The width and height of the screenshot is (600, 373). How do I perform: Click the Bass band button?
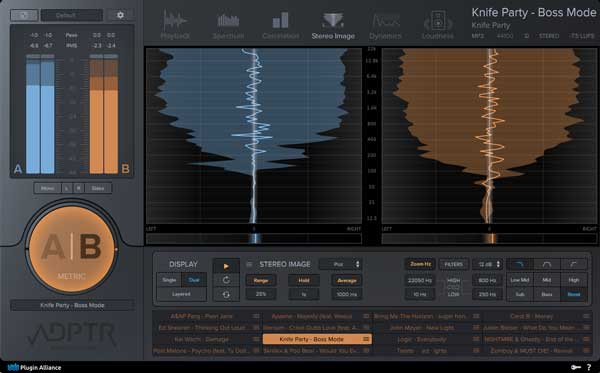point(546,294)
